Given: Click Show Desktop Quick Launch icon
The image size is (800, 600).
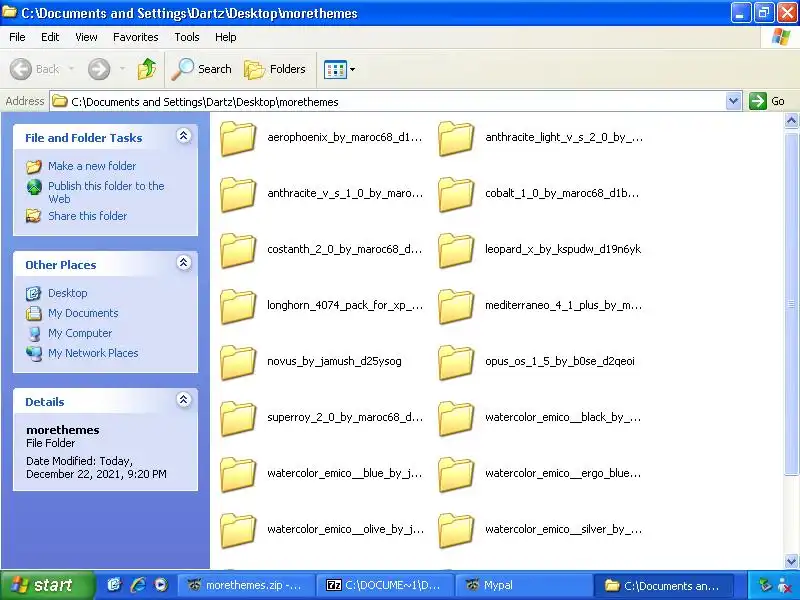Looking at the screenshot, I should click(x=114, y=585).
